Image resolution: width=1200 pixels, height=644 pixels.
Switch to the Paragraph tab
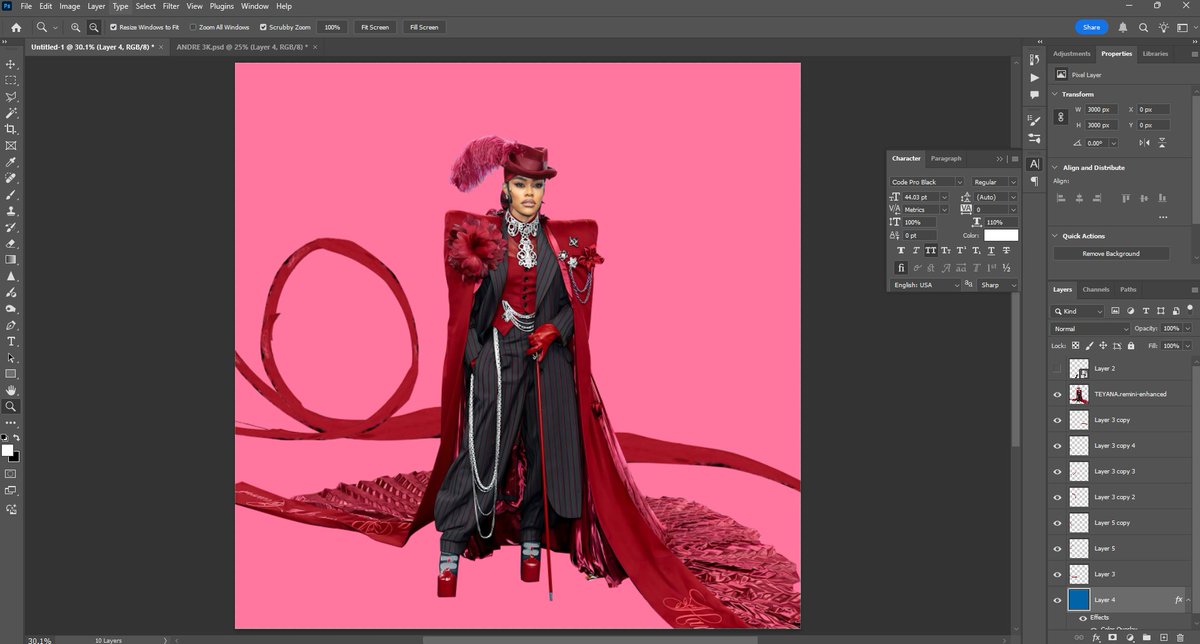pos(945,158)
